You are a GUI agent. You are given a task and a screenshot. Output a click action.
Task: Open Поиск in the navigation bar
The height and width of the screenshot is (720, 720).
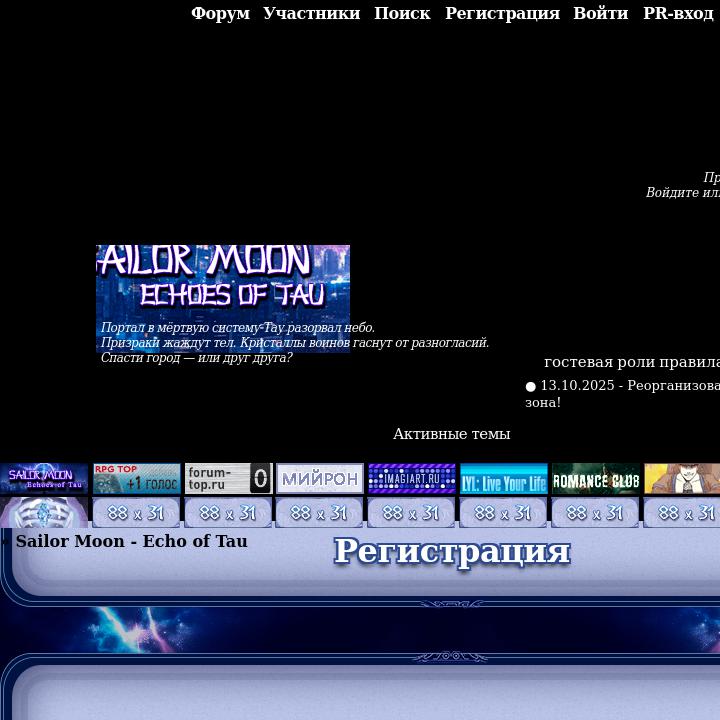click(402, 13)
